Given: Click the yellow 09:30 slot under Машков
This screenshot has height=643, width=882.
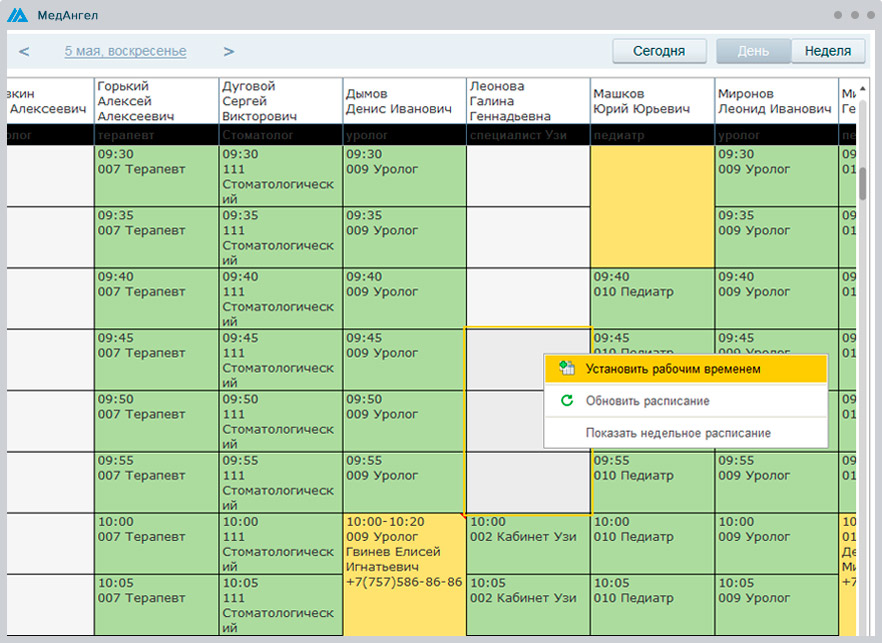Looking at the screenshot, I should (x=652, y=206).
